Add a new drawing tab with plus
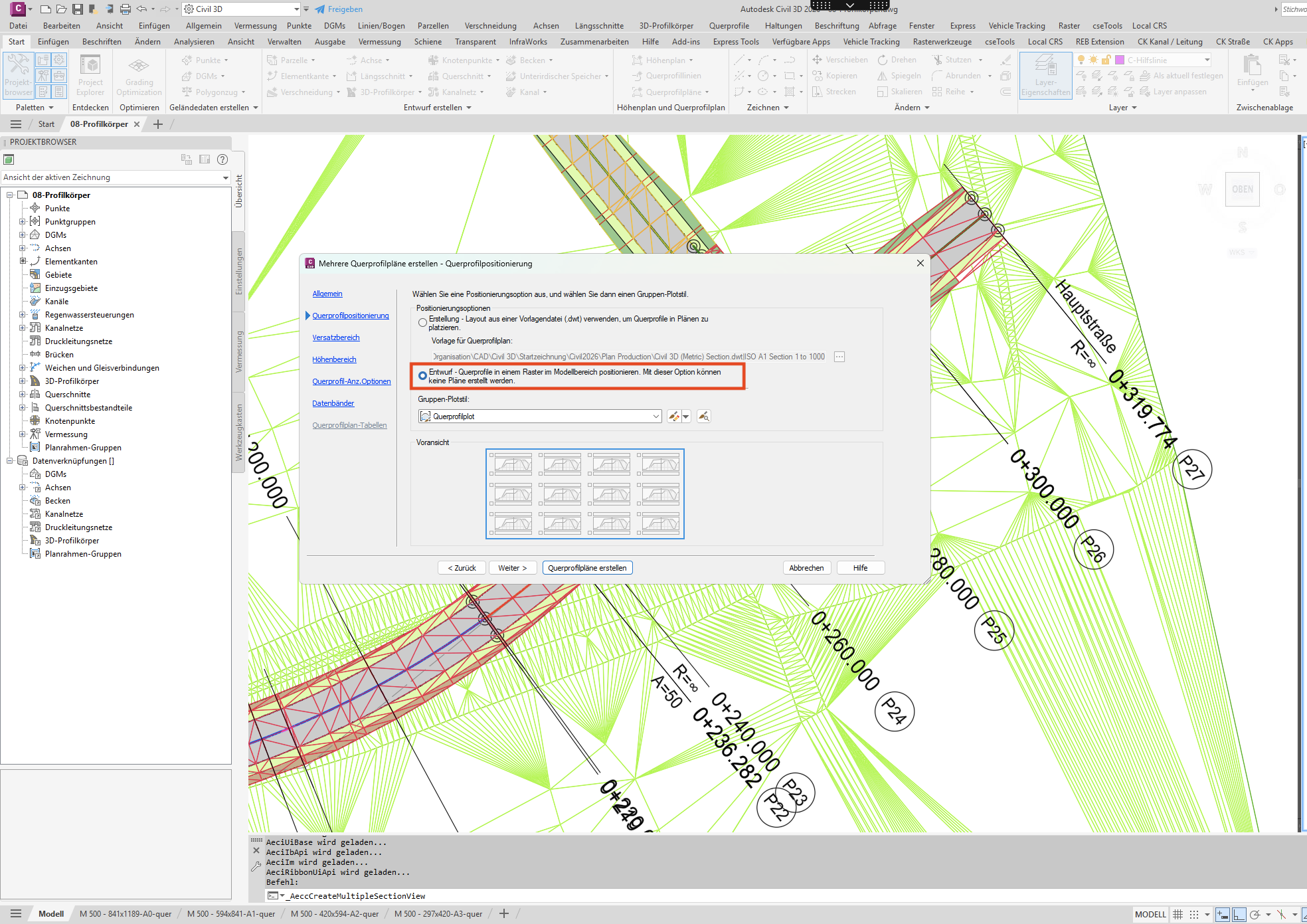The image size is (1307, 924). (158, 124)
